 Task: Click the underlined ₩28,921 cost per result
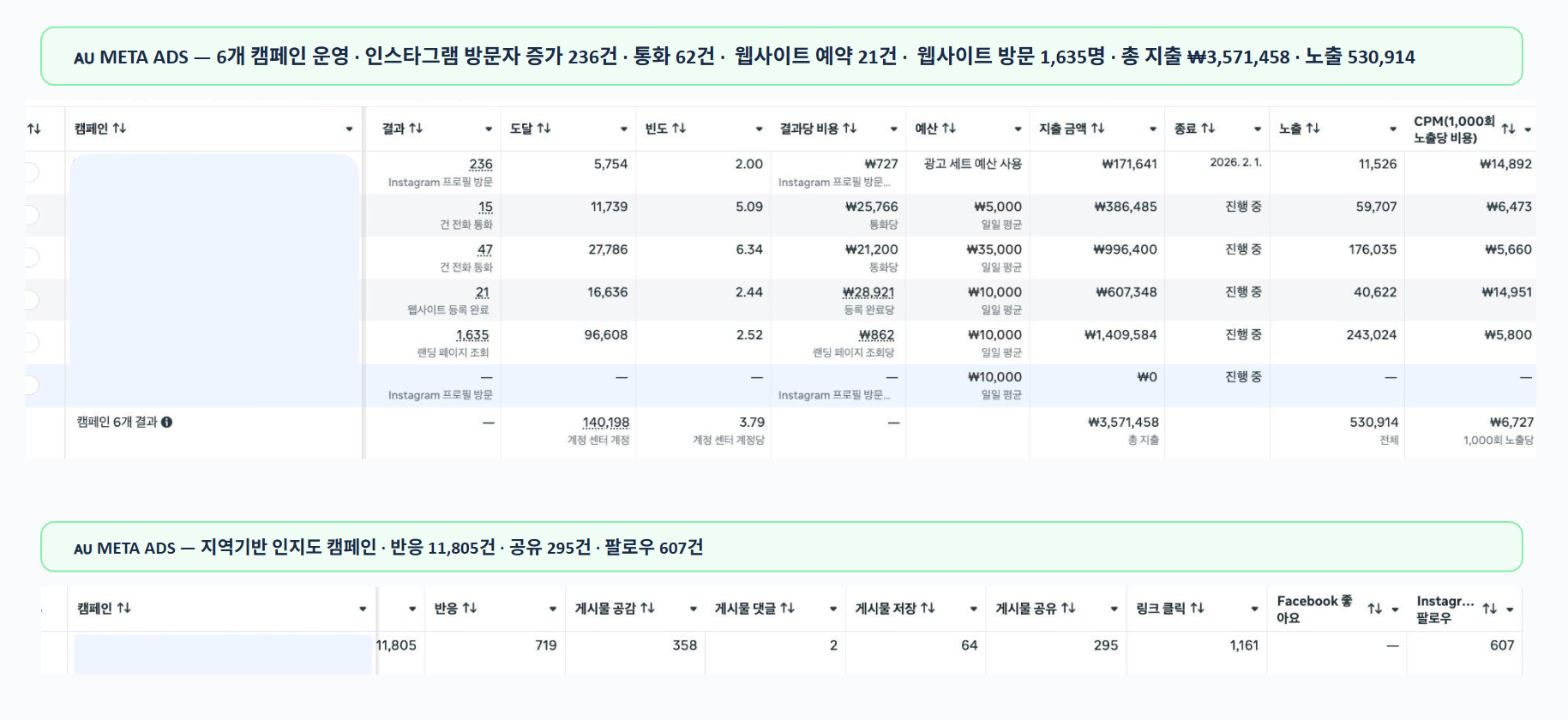pos(868,292)
